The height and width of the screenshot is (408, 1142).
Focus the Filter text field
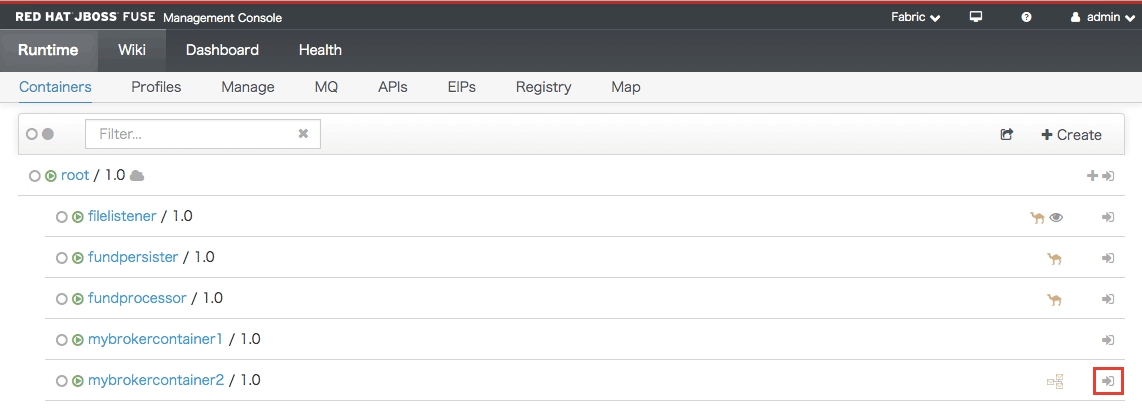pos(202,134)
